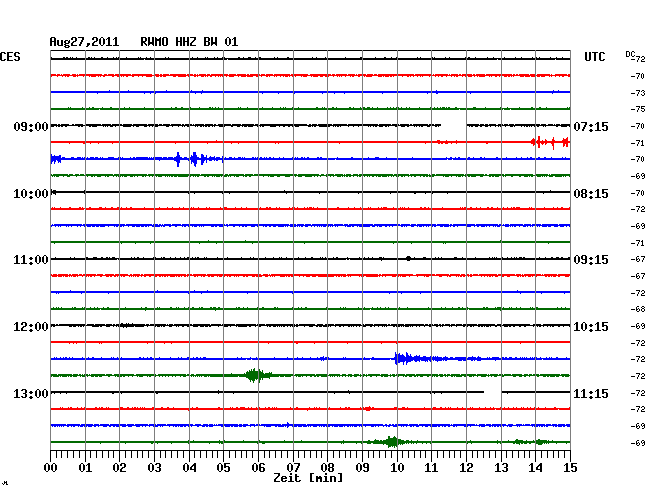650x494 pixels.
Task: Select minute axis tick label 06
Action: click(258, 467)
